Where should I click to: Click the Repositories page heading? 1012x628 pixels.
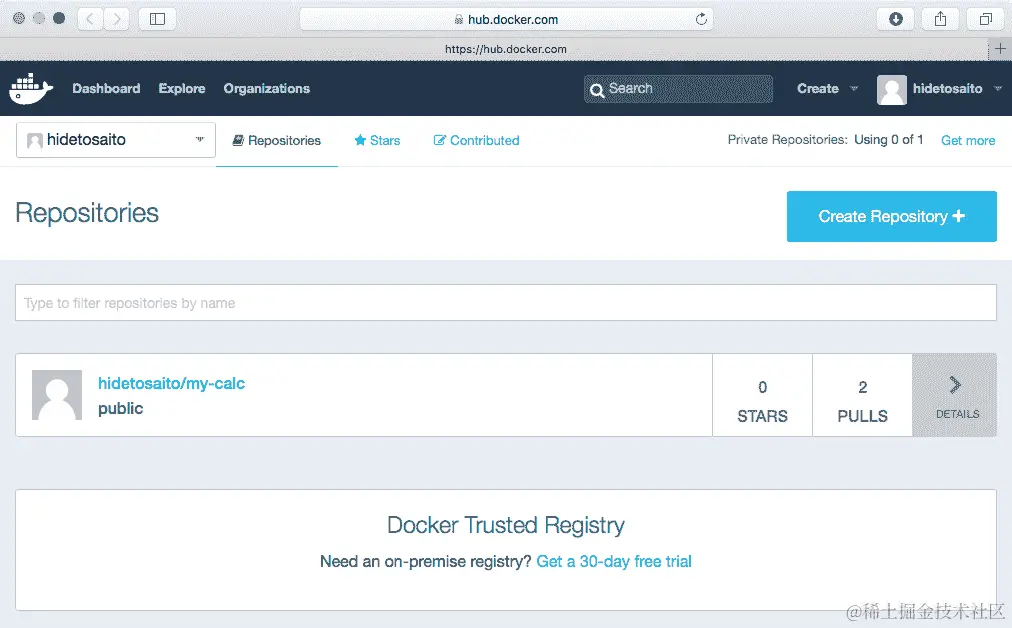pos(87,213)
